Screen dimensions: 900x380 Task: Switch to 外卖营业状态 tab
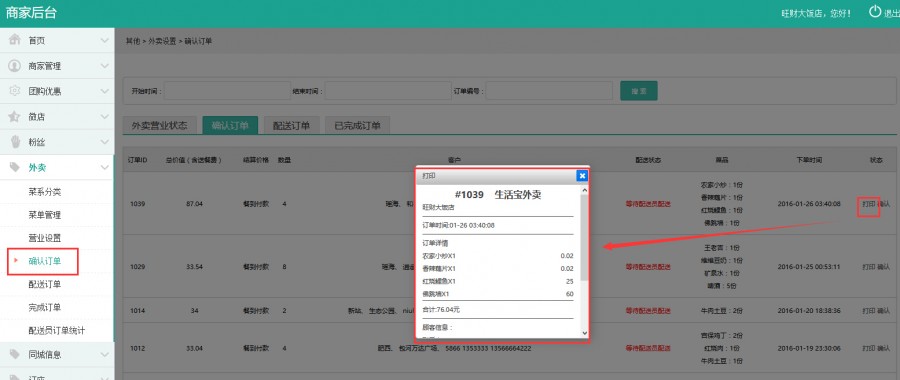(x=160, y=126)
